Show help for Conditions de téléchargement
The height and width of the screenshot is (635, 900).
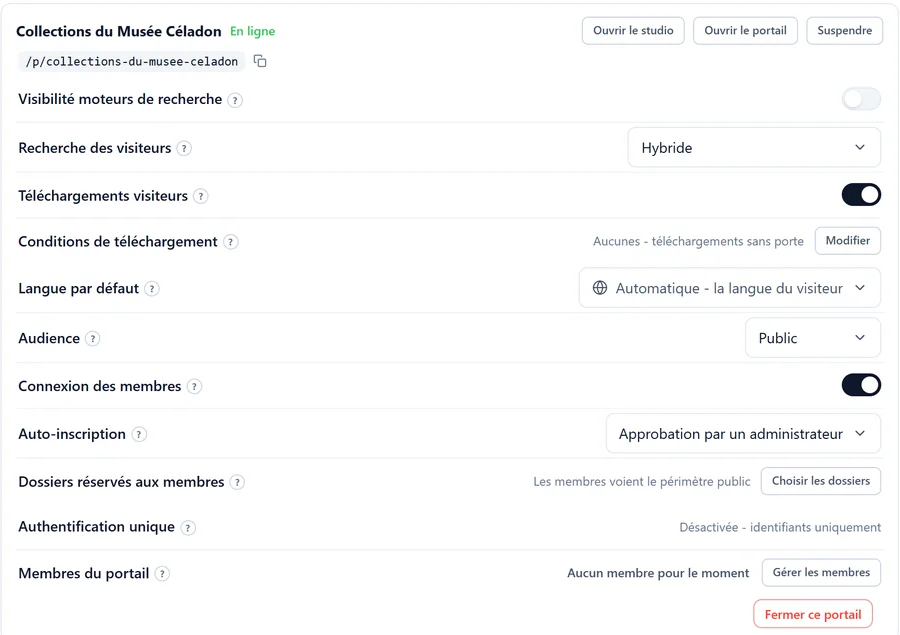pyautogui.click(x=230, y=242)
